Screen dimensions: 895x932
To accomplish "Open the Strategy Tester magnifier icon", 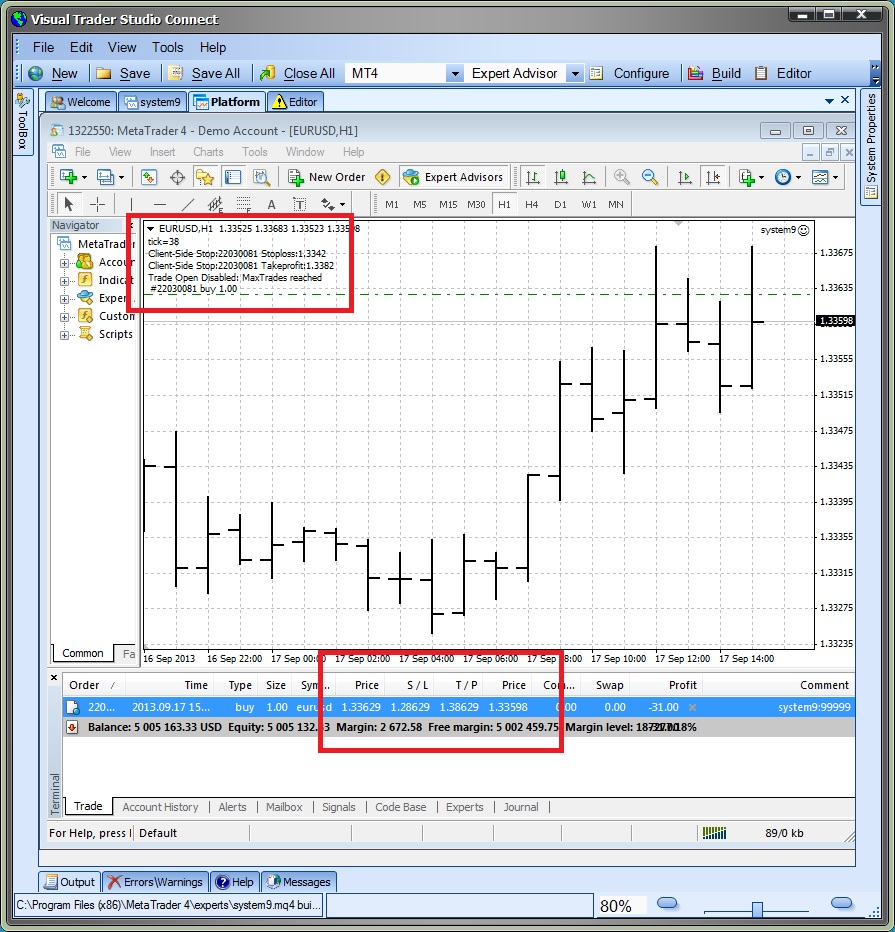I will [261, 177].
